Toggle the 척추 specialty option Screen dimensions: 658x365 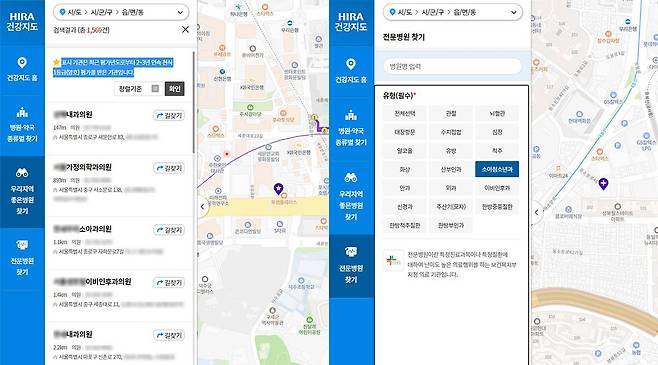[497, 151]
